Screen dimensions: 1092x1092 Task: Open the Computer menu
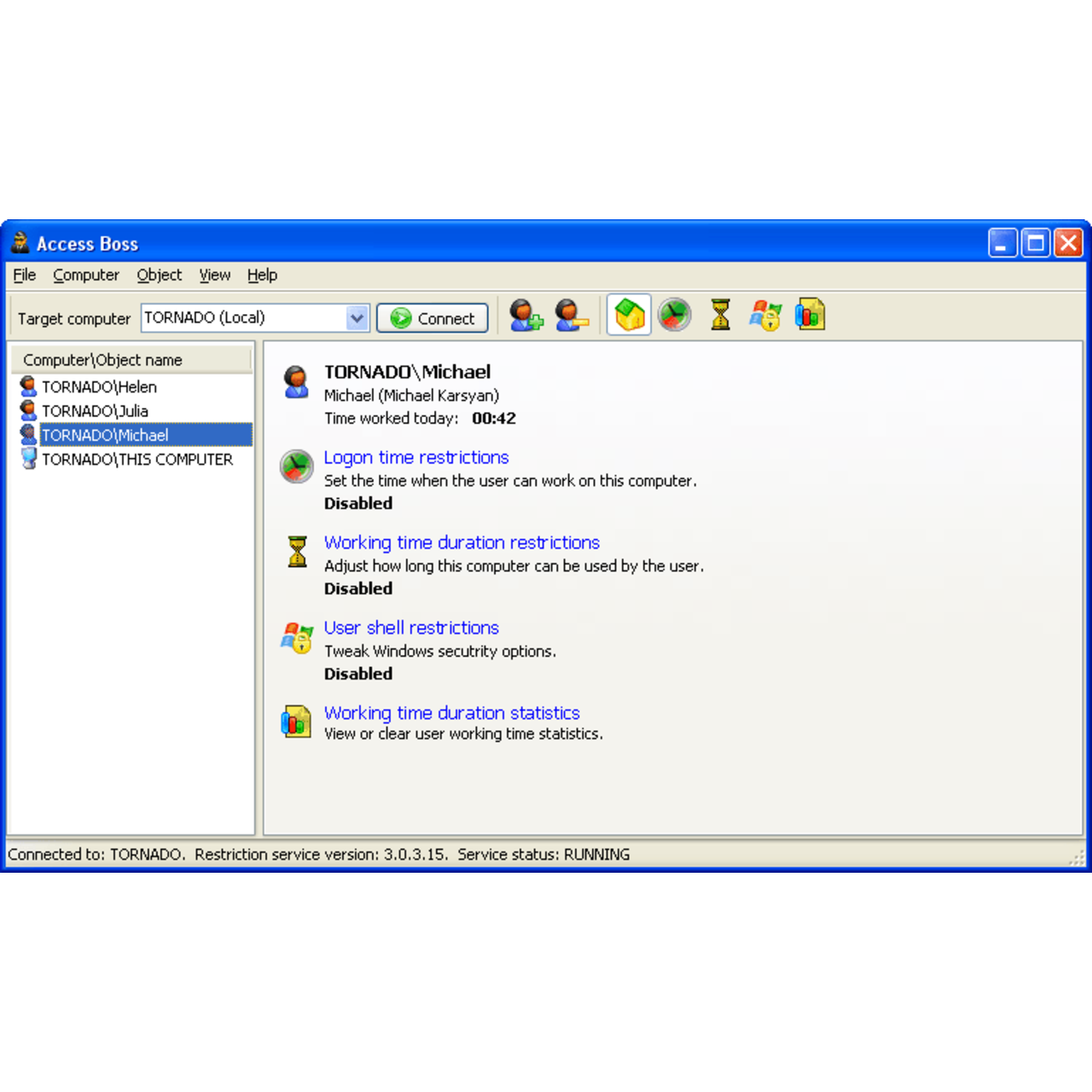coord(85,275)
